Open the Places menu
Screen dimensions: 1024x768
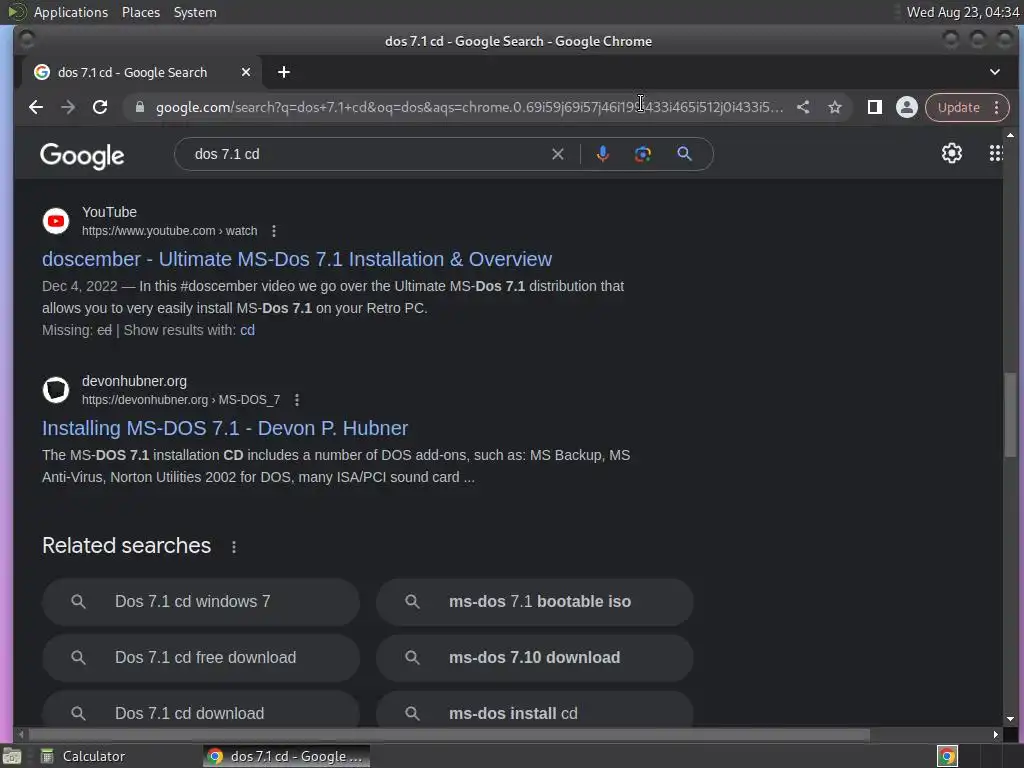[x=141, y=12]
